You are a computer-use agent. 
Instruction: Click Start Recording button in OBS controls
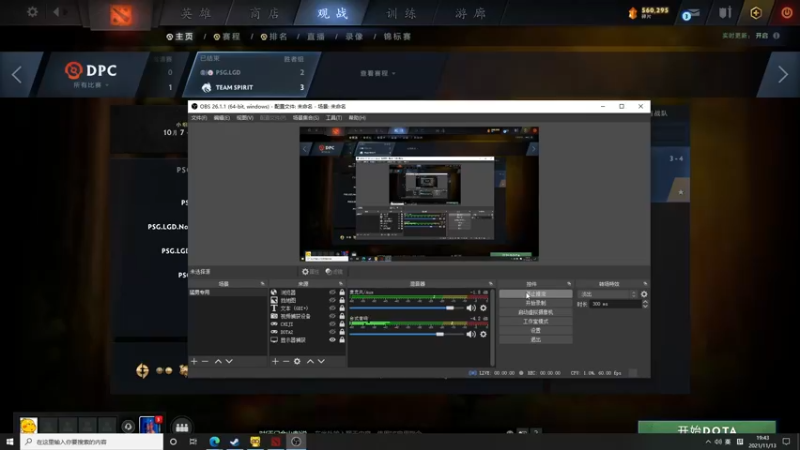click(535, 303)
